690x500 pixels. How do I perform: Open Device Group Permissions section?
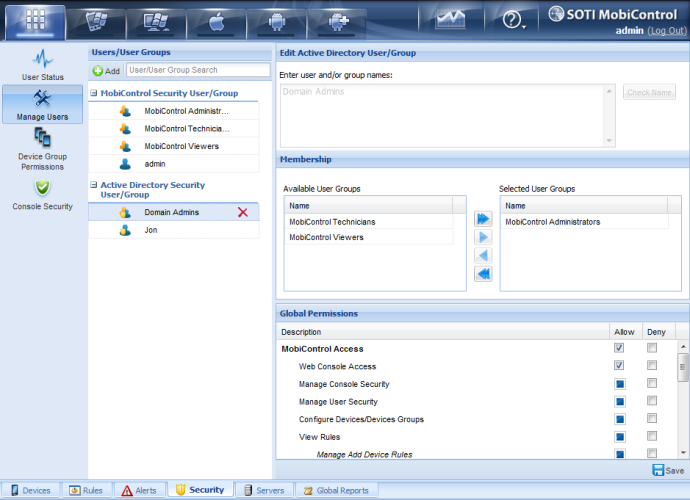[x=43, y=149]
